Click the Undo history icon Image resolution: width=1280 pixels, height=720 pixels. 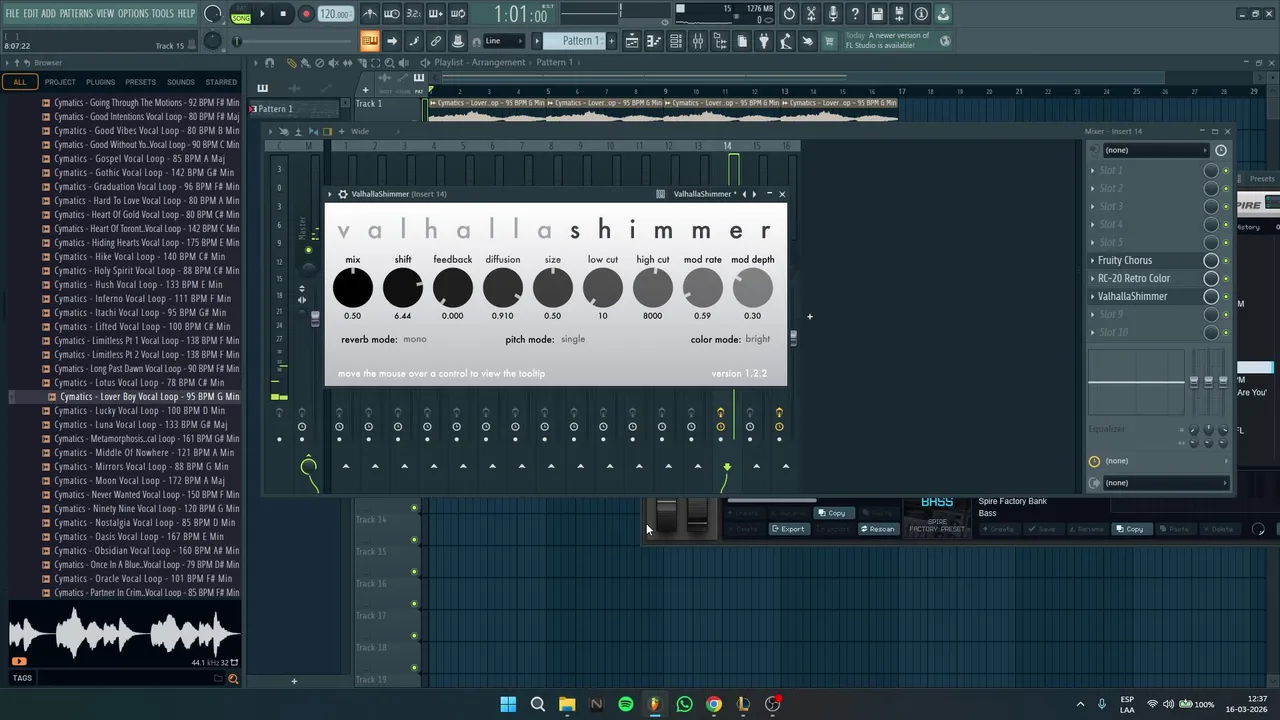(789, 14)
